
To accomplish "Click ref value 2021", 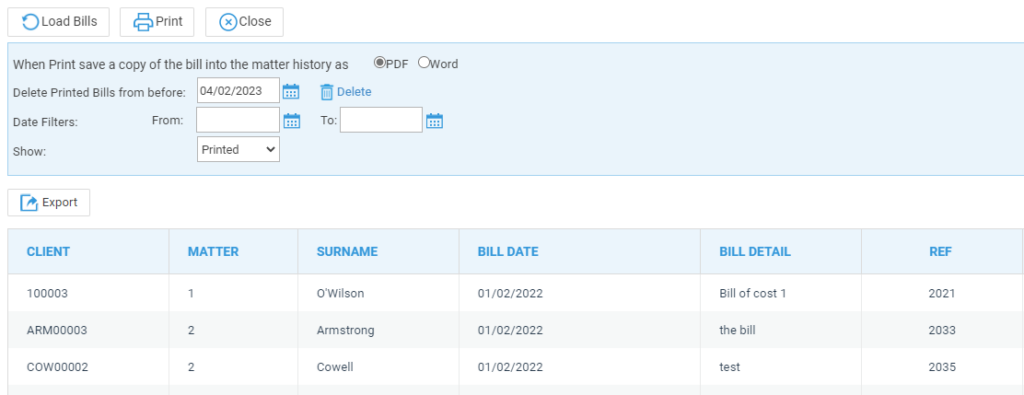I will coord(942,294).
